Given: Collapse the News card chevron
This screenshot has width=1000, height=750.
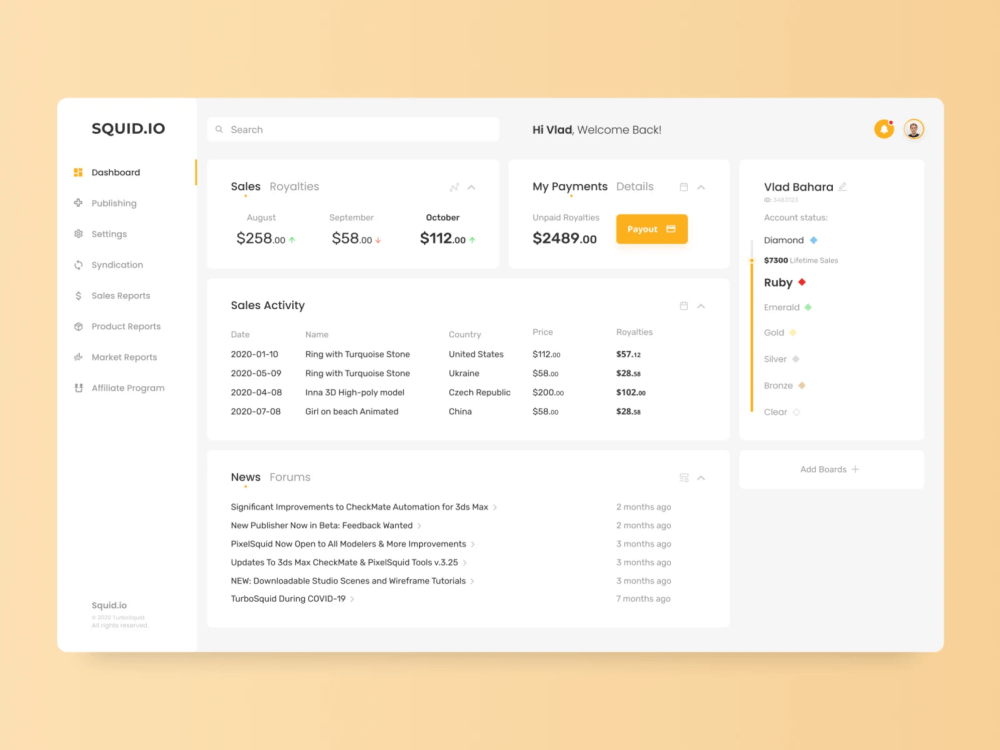Looking at the screenshot, I should [701, 478].
